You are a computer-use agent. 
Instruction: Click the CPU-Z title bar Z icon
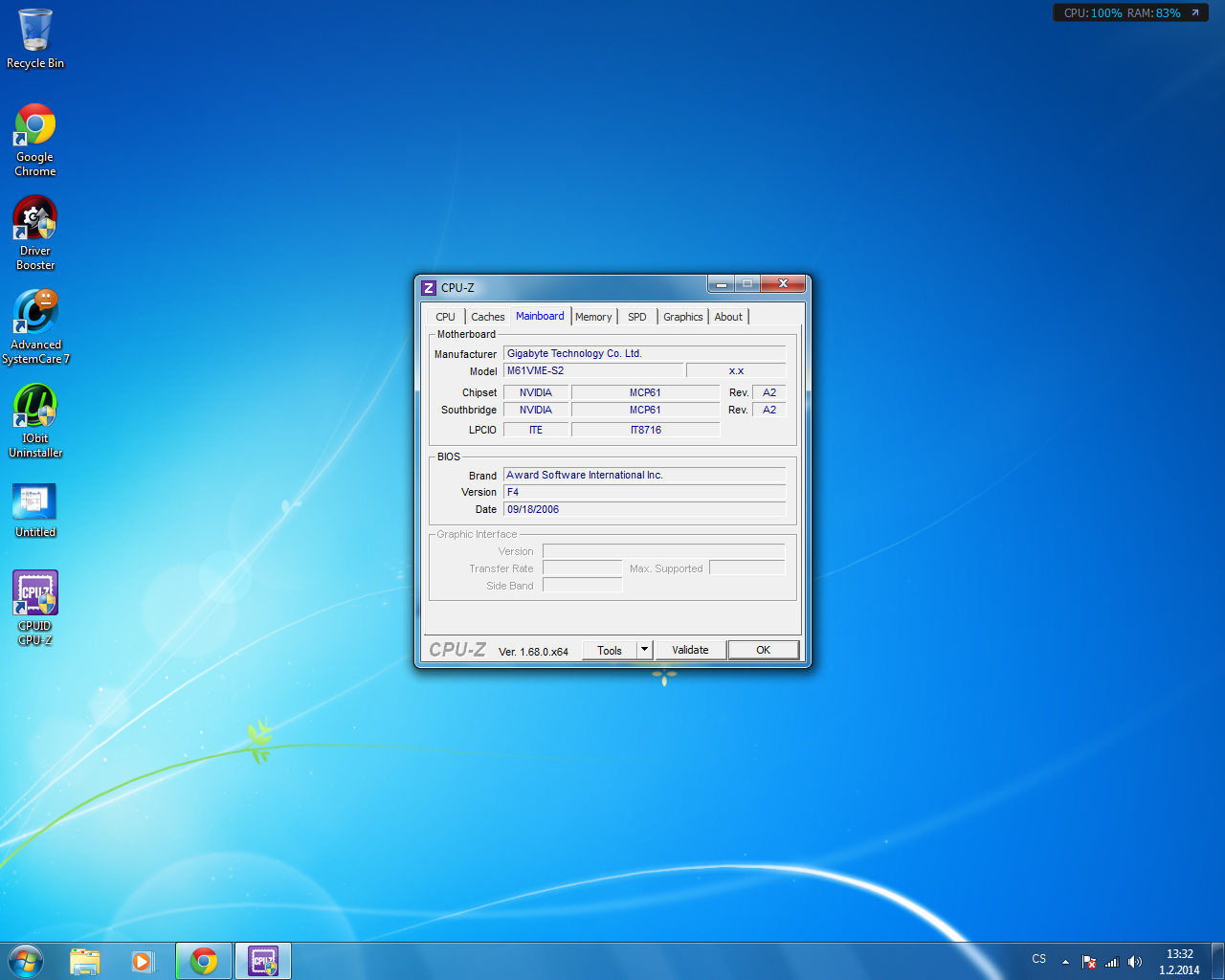(x=429, y=287)
